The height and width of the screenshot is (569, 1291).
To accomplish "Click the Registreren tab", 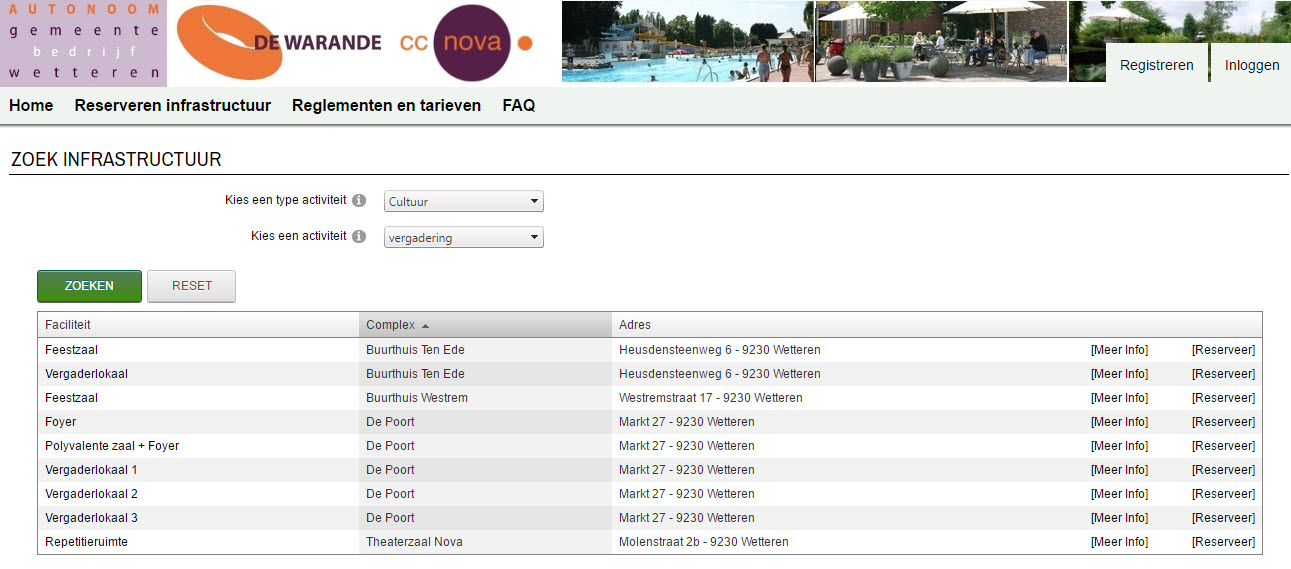I will coord(1157,65).
